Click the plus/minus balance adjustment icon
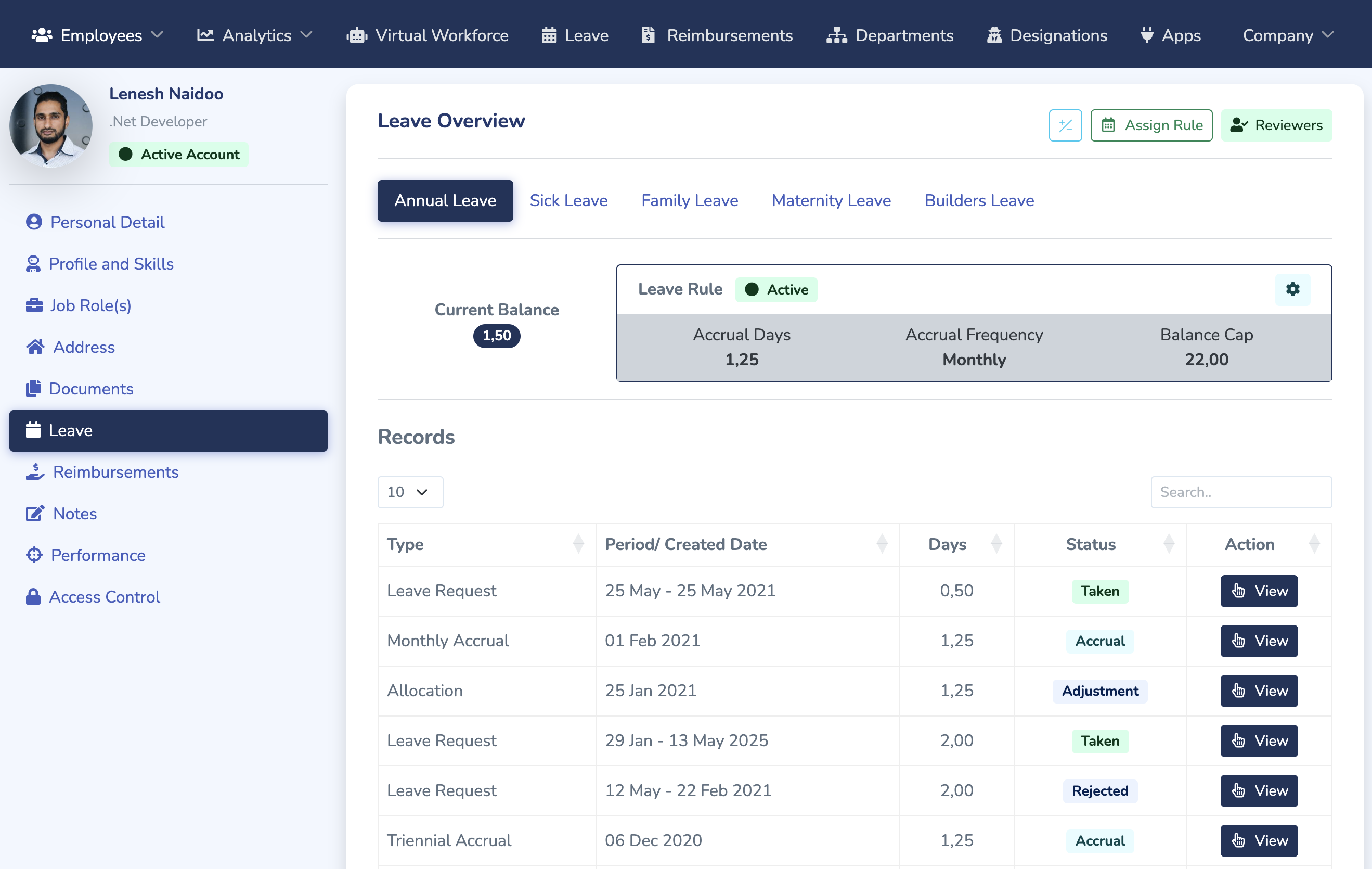The image size is (1372, 869). (1065, 125)
